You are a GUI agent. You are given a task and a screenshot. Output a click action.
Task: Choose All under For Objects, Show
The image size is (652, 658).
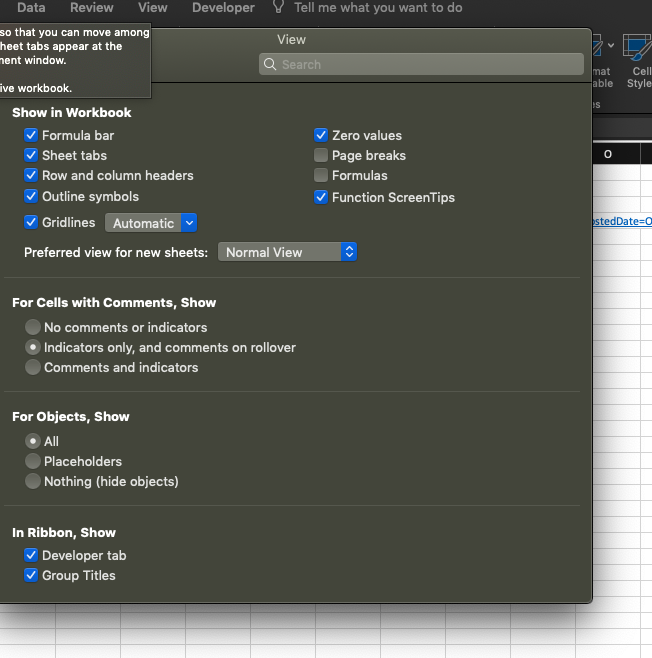coord(33,441)
